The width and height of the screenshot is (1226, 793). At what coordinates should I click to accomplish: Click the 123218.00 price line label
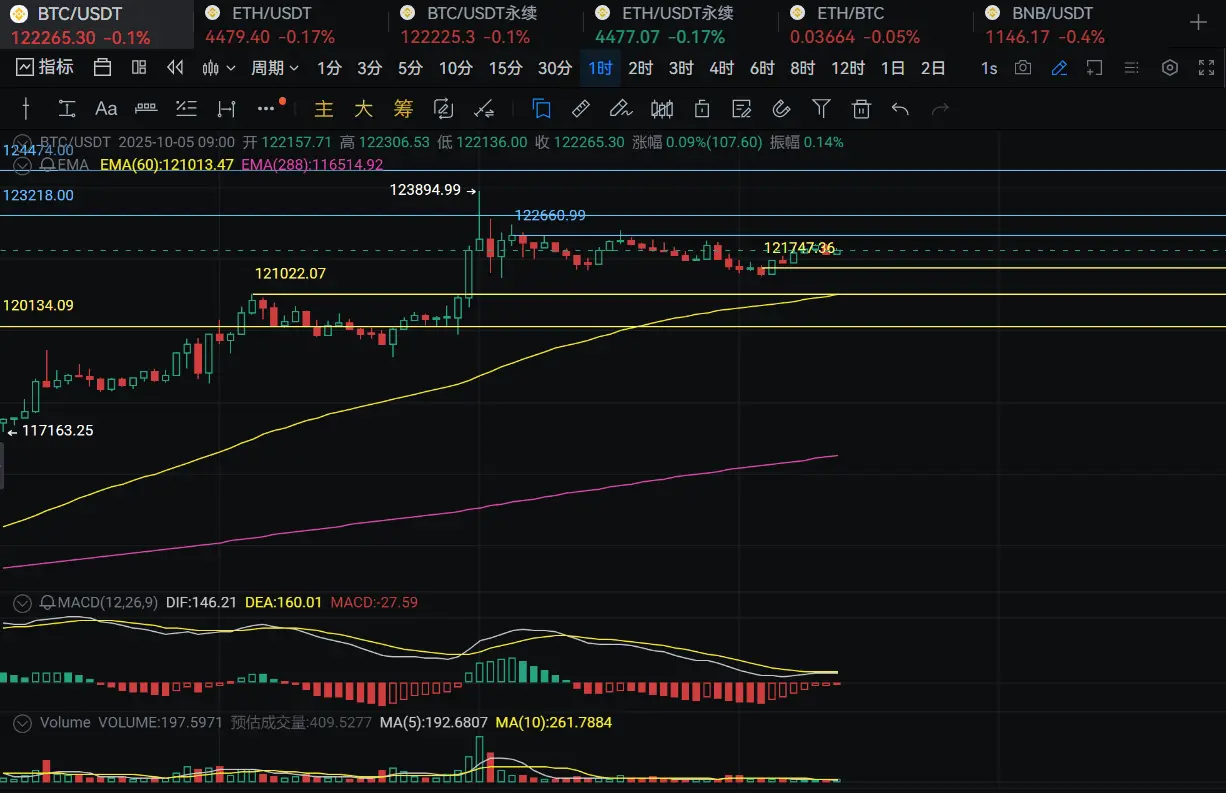point(38,195)
